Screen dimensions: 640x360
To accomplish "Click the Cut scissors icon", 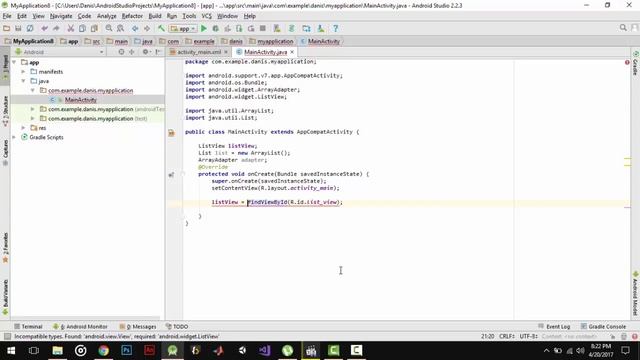I will click(71, 28).
